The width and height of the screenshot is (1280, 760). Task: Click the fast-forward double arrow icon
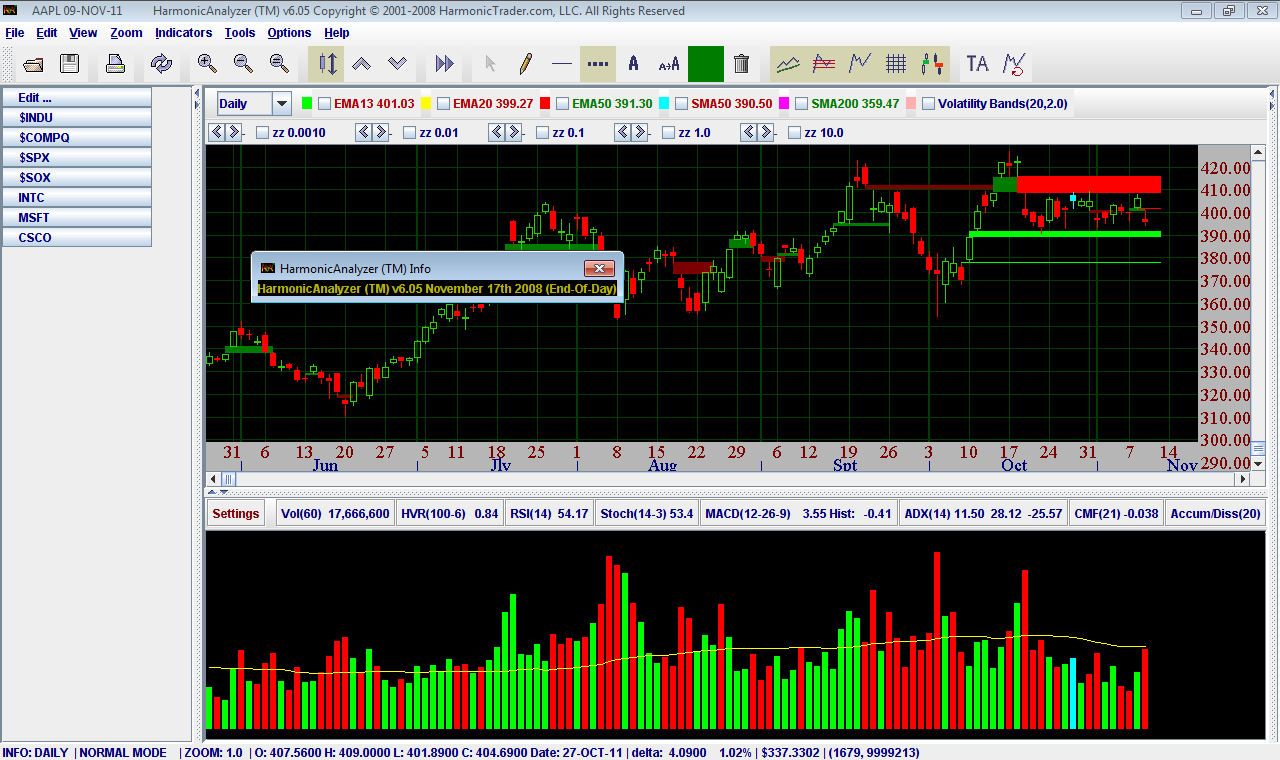pyautogui.click(x=445, y=64)
